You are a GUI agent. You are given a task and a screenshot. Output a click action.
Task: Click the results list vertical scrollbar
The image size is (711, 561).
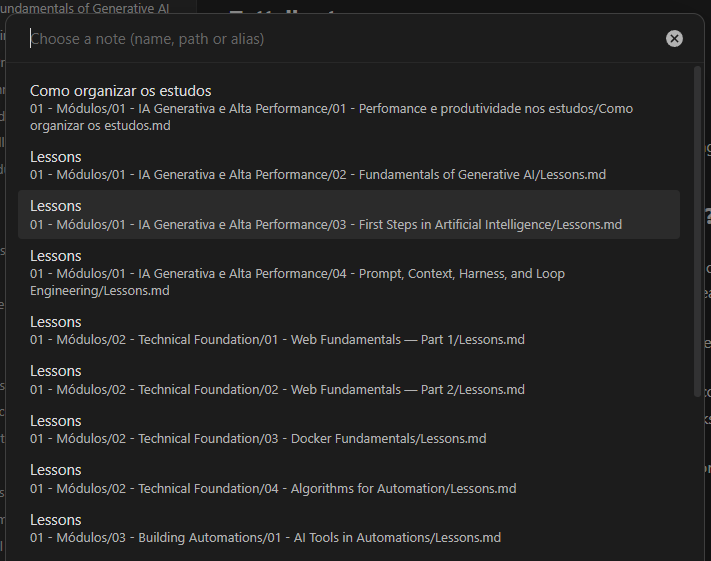pos(697,232)
